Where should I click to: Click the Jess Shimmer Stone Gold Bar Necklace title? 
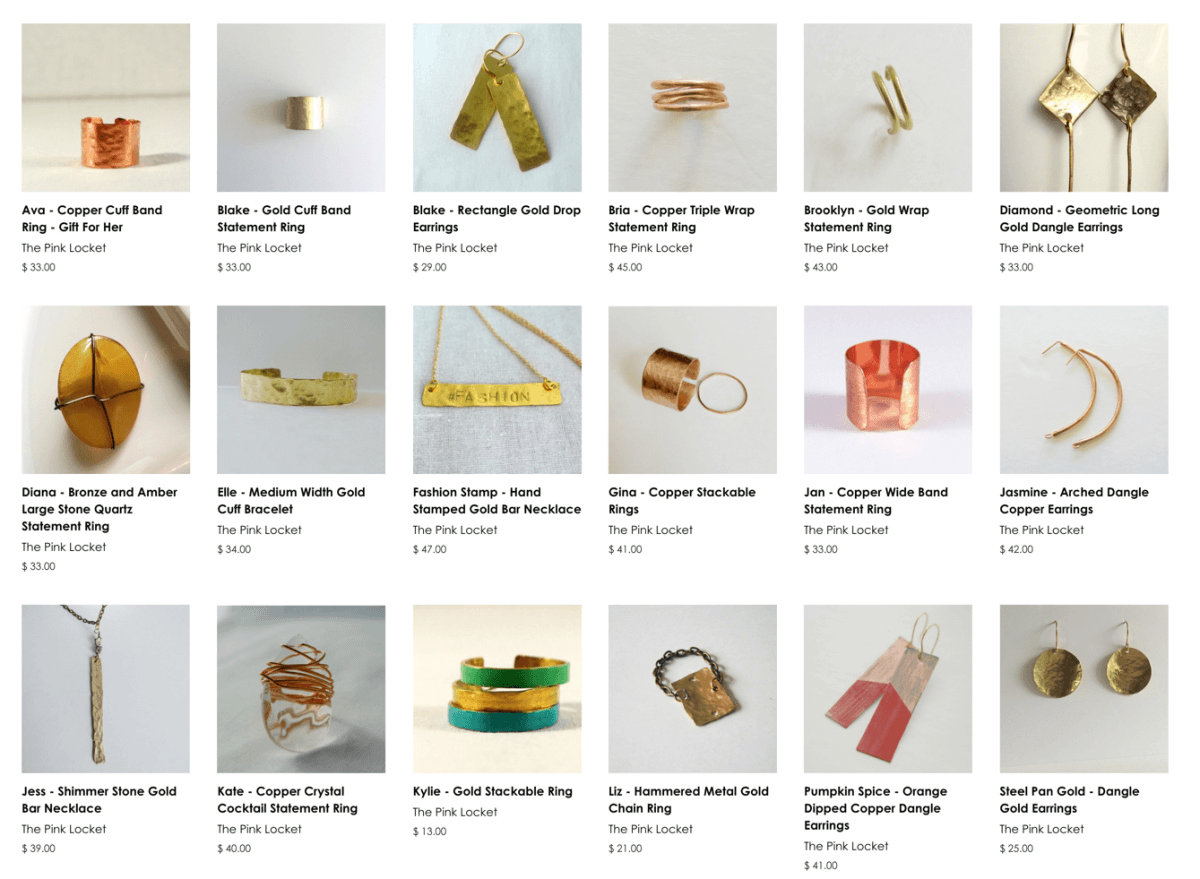(x=99, y=800)
